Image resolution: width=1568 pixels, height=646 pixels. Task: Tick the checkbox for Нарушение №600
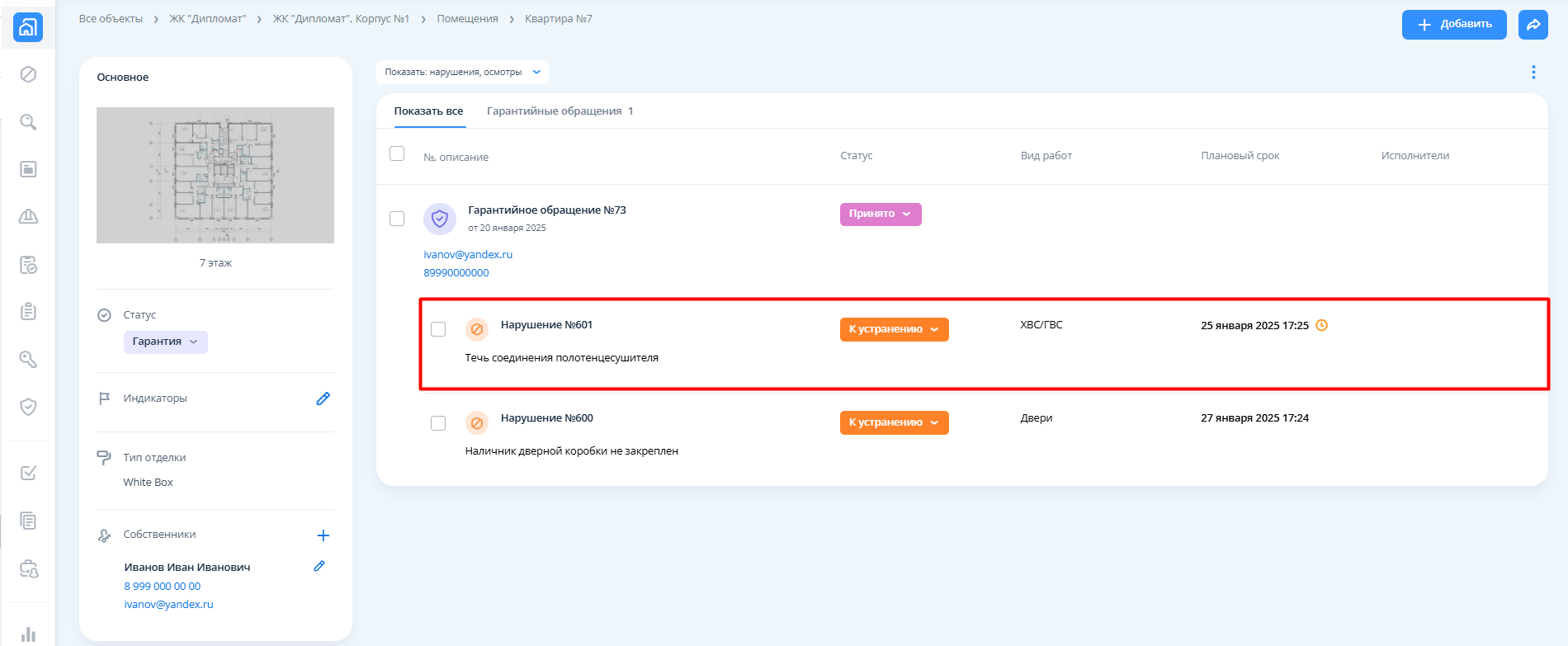pos(438,422)
